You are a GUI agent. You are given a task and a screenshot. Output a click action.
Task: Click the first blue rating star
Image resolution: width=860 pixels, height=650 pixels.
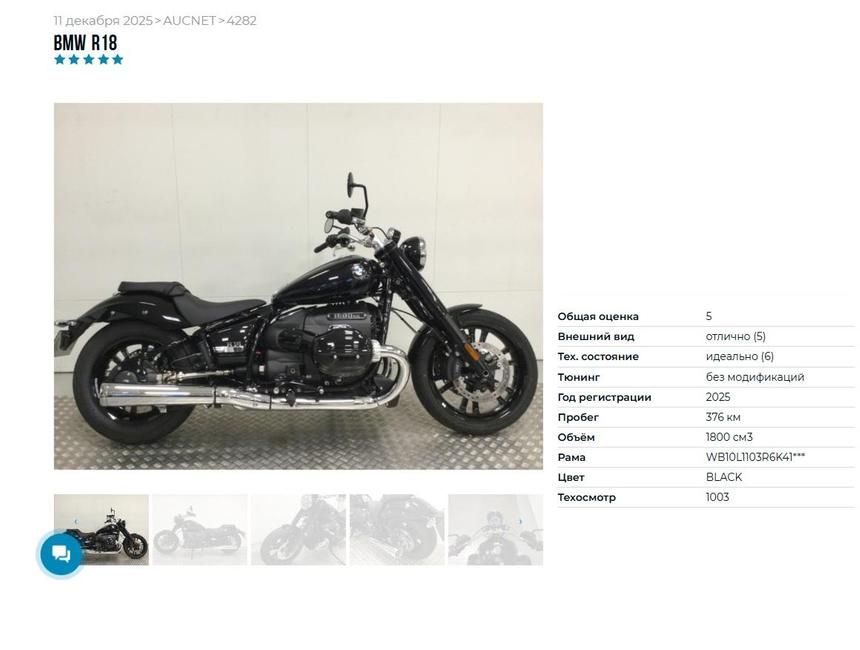pyautogui.click(x=60, y=59)
